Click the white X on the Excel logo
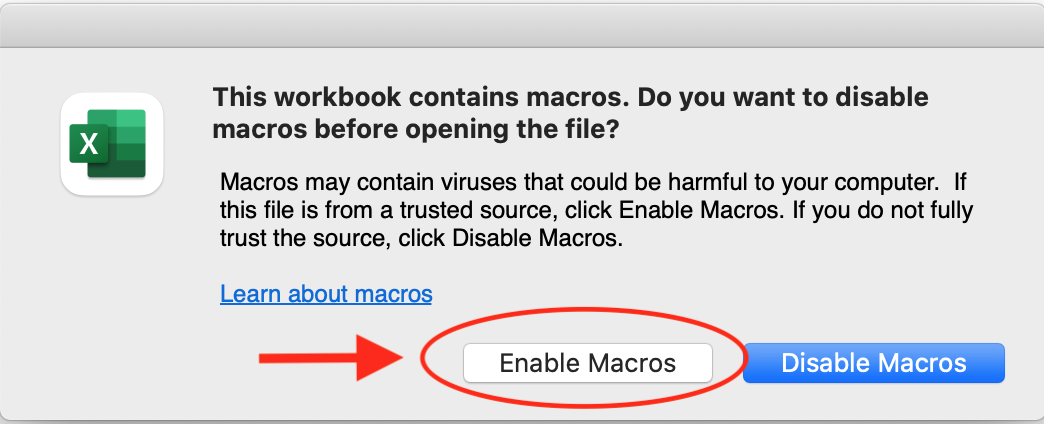Image resolution: width=1044 pixels, height=424 pixels. point(90,145)
